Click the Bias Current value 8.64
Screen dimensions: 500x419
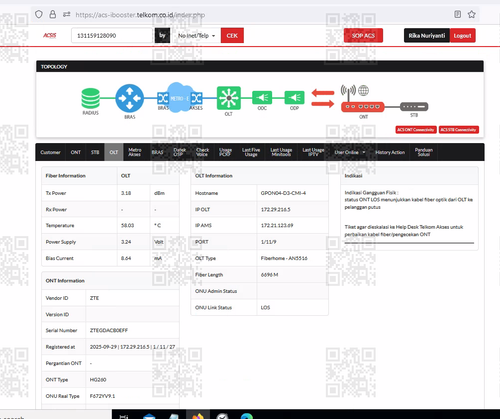click(x=126, y=258)
